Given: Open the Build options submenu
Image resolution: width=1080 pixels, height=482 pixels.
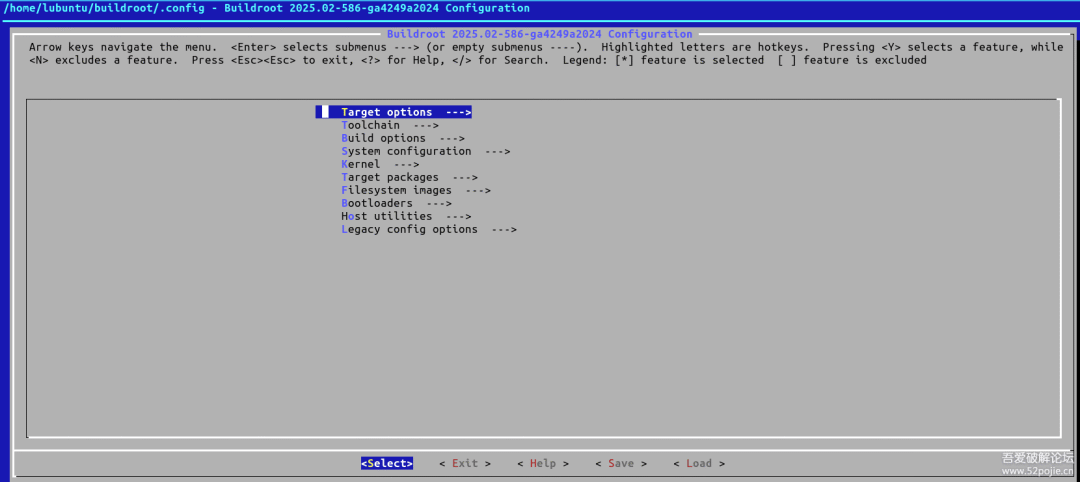Looking at the screenshot, I should point(403,138).
